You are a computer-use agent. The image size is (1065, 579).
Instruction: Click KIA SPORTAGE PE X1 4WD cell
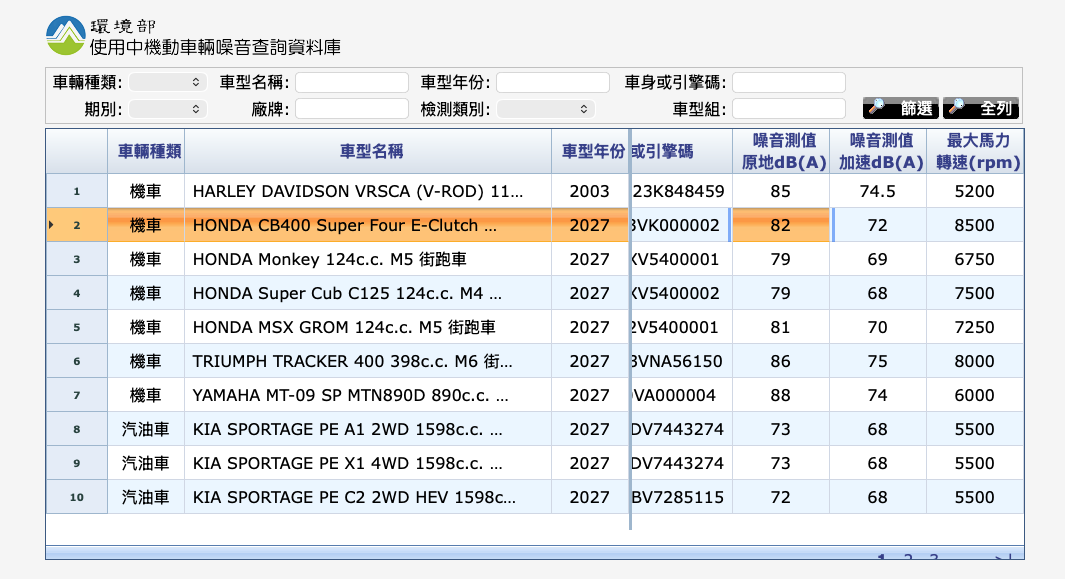368,463
